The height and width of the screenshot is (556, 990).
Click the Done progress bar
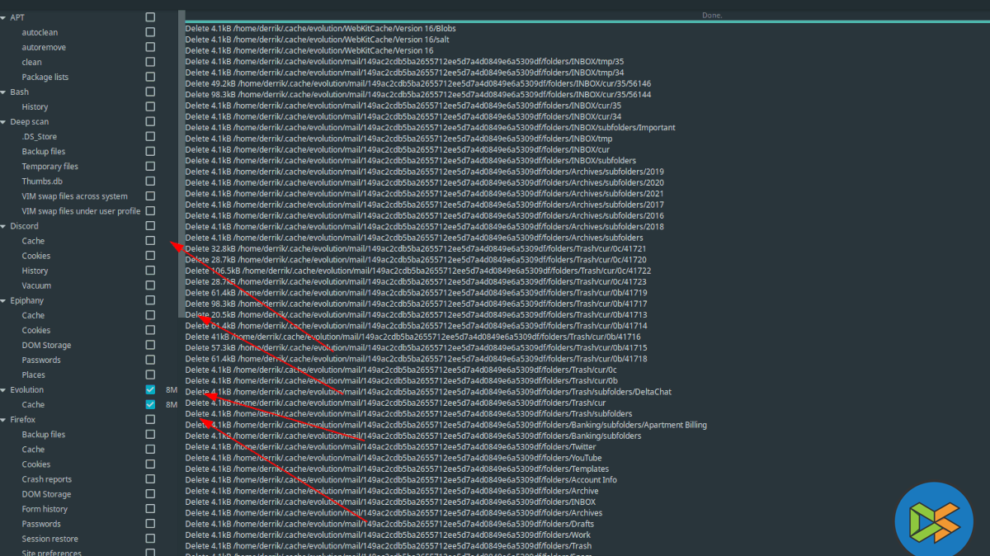587,16
